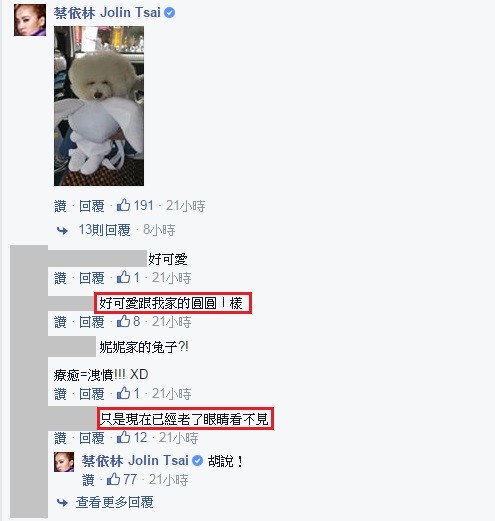Screen dimensions: 495x521
Task: Click reply arrow icon beside 13則回覆
Action: click(62, 230)
